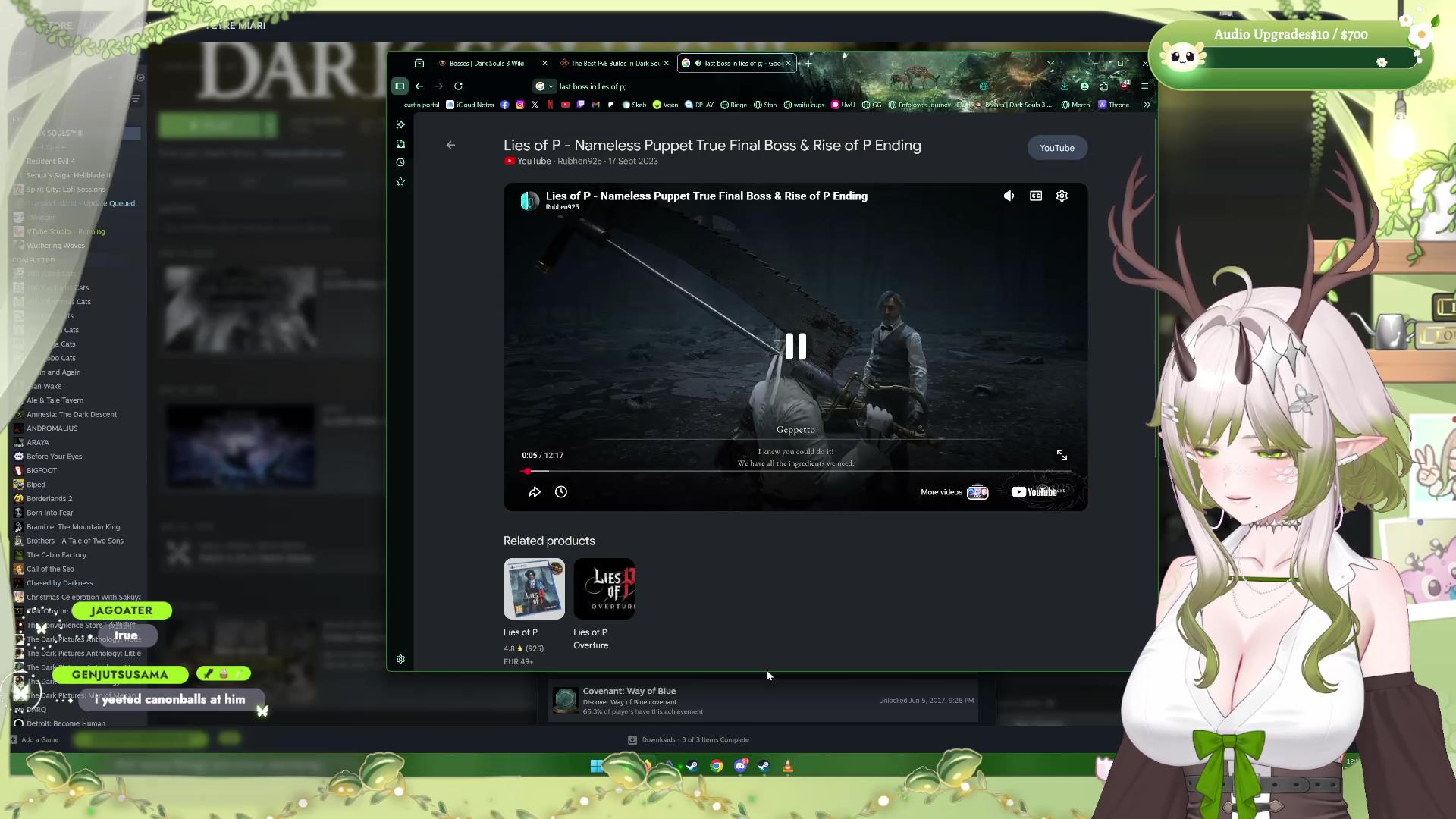
Task: Open the Netflix bookmark icon
Action: 551,105
